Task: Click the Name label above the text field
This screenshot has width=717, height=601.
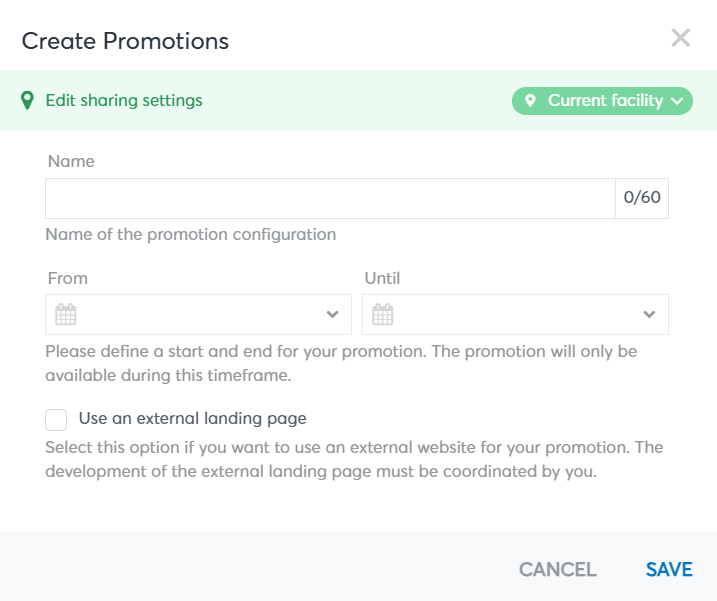Action: coord(71,161)
